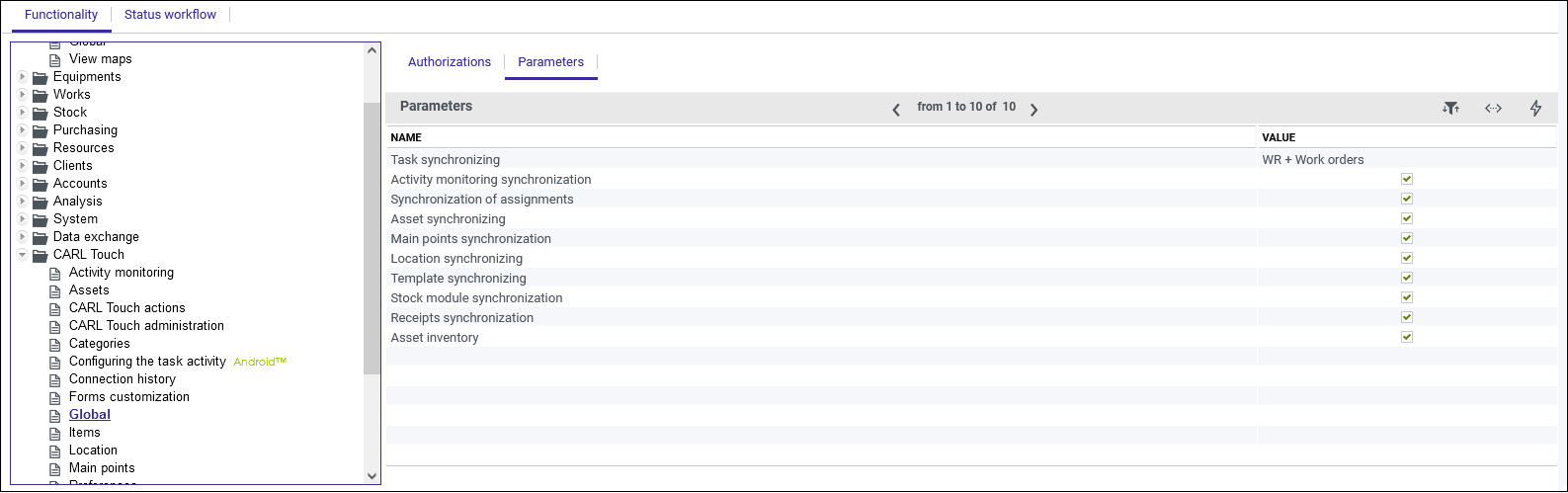Click the Categories document icon
This screenshot has width=1568, height=493.
pyautogui.click(x=55, y=344)
